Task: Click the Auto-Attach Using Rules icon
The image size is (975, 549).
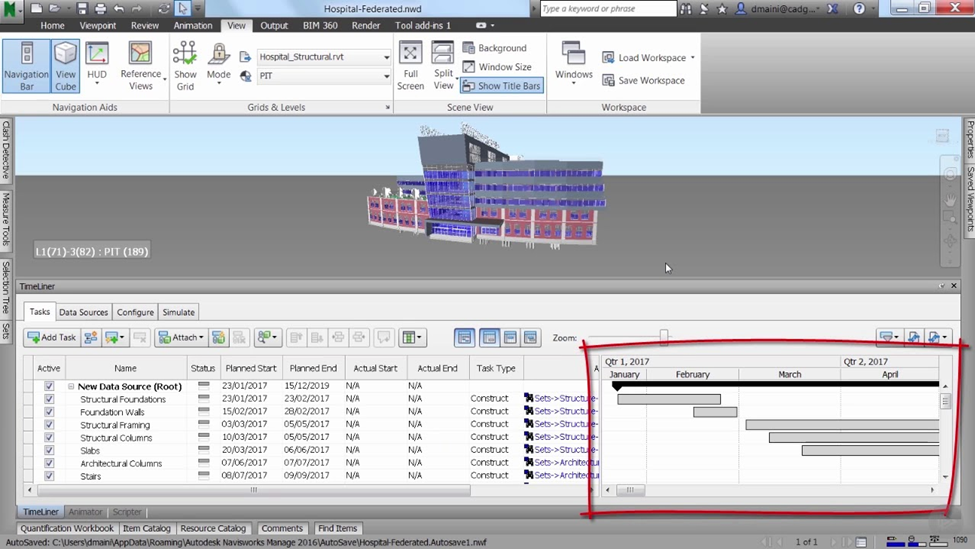Action: pos(218,338)
